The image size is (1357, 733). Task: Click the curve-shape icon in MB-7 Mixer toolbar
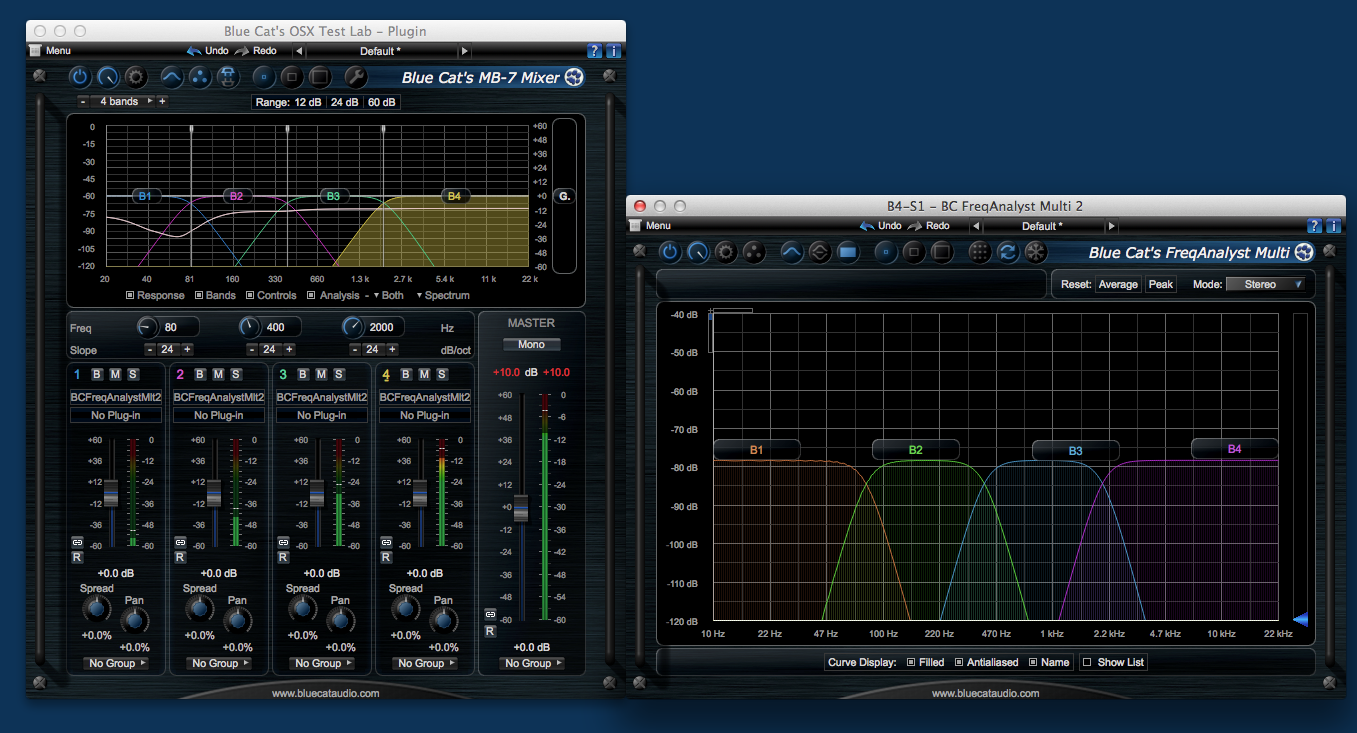(x=172, y=76)
